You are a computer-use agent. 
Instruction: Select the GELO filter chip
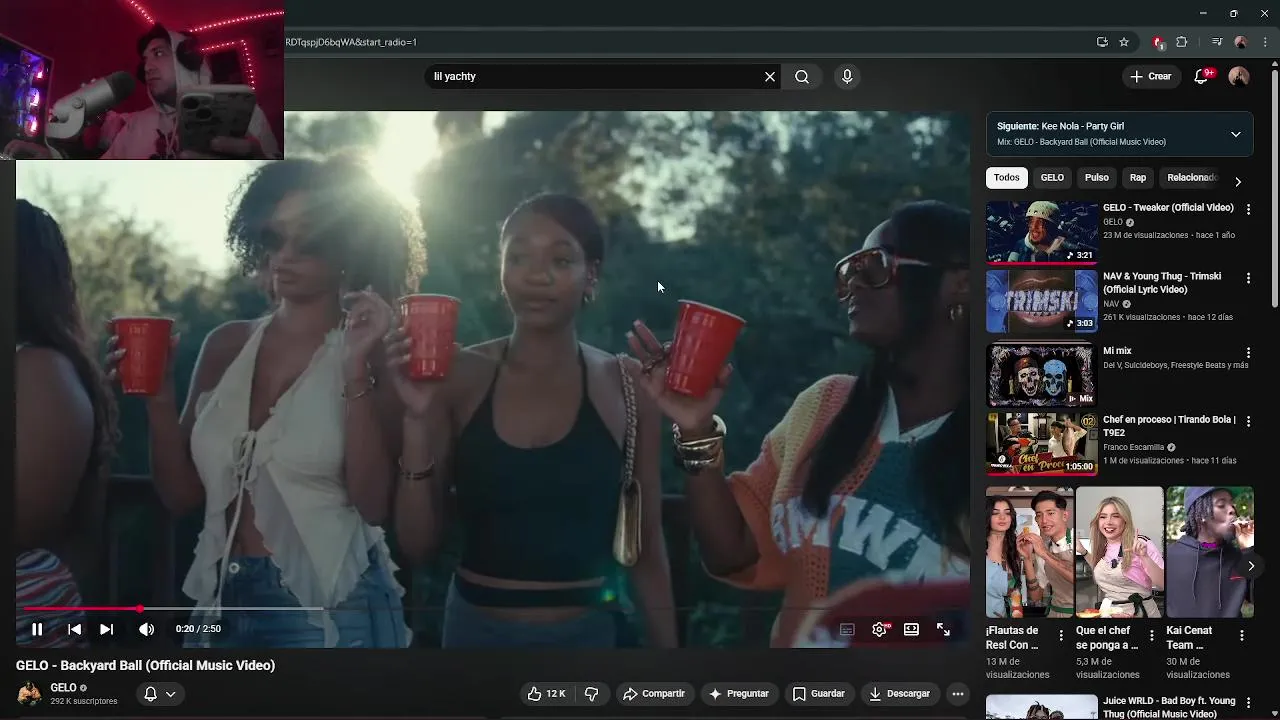point(1052,177)
